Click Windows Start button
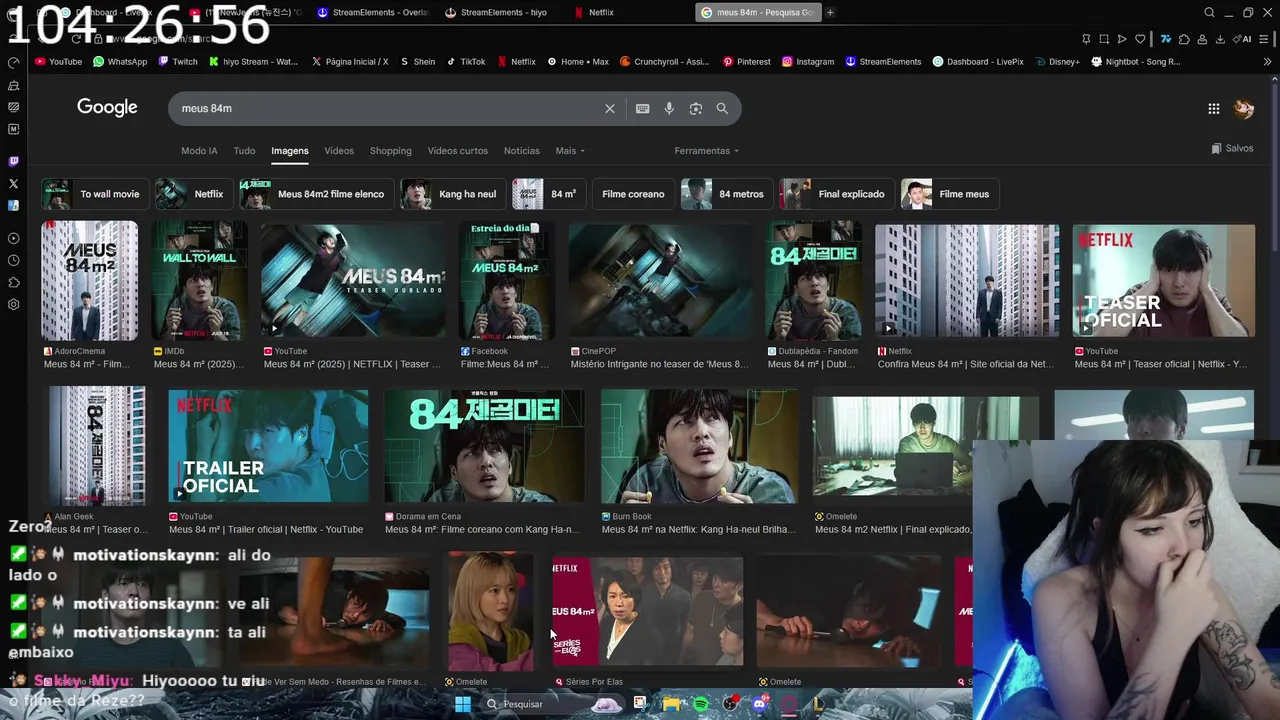The height and width of the screenshot is (720, 1280). tap(463, 704)
